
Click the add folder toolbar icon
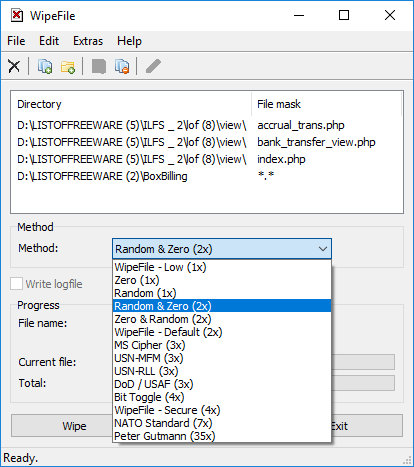click(x=68, y=66)
